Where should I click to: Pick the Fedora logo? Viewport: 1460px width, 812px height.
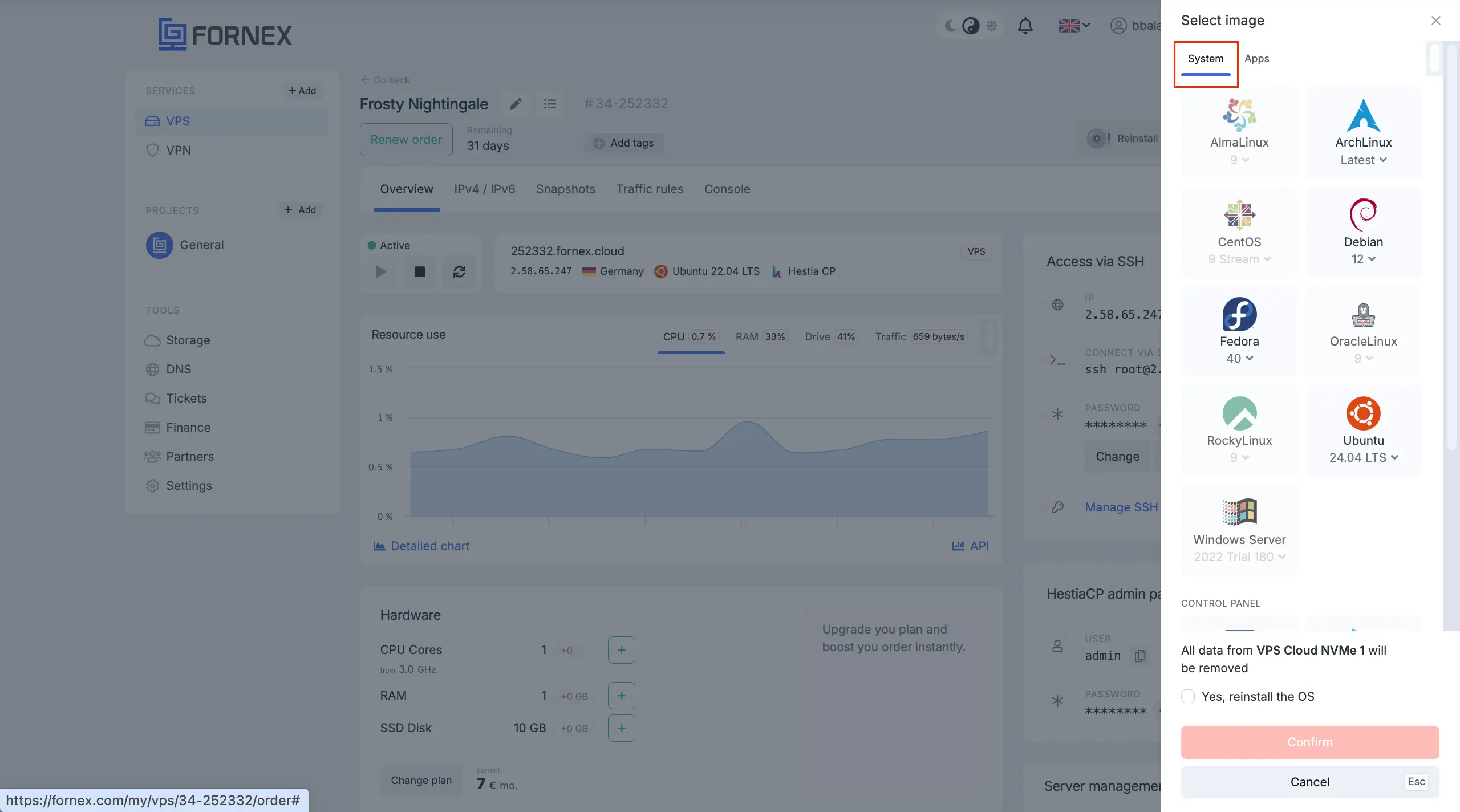point(1239,314)
